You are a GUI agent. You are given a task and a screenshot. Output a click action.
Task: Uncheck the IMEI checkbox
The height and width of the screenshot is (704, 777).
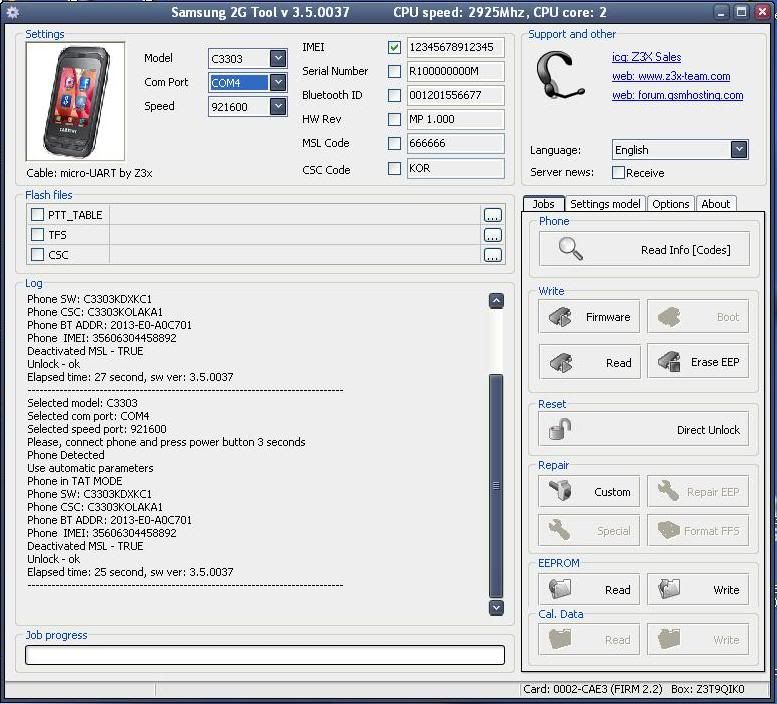tap(394, 48)
